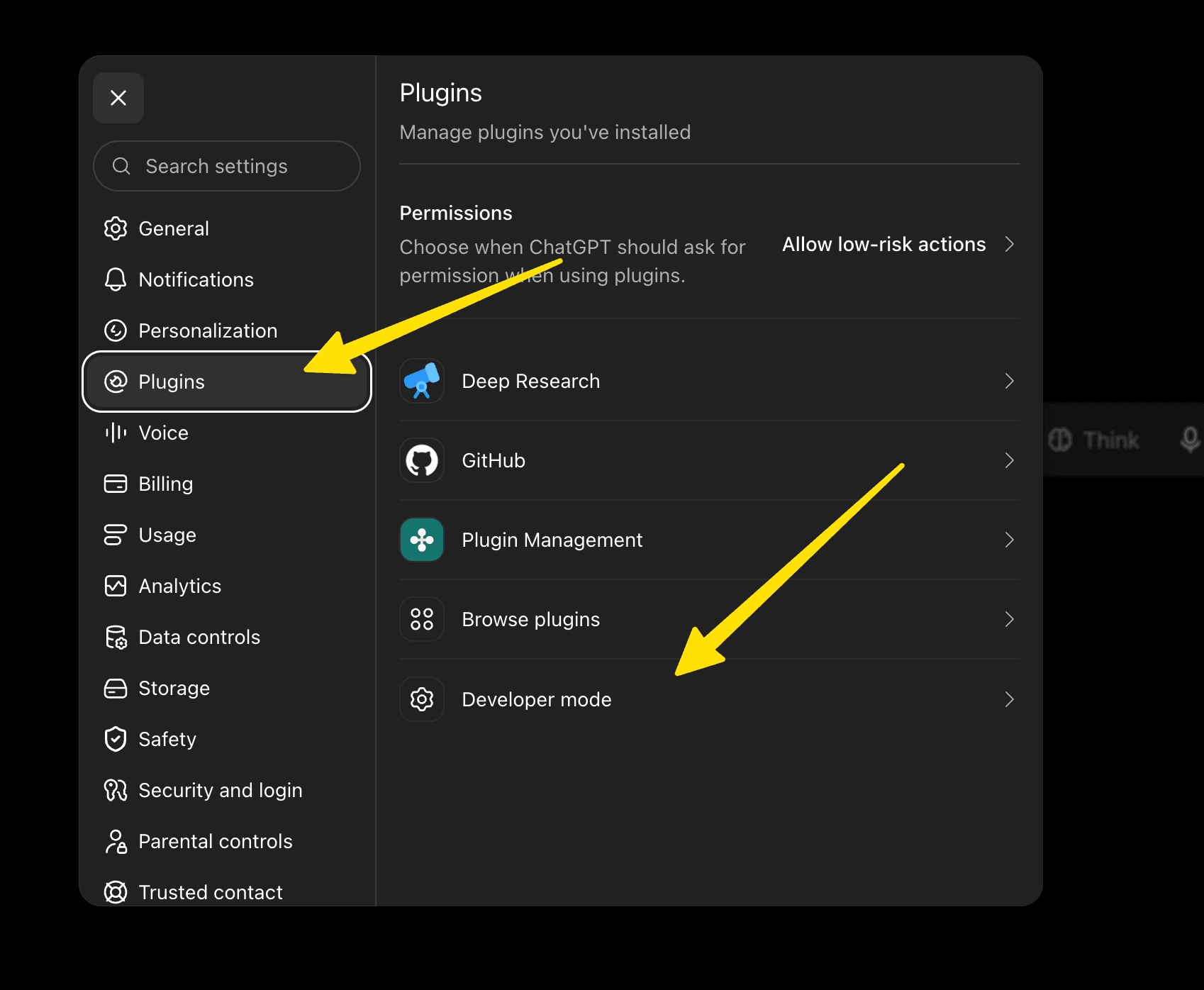
Task: Click the magnifier icon in Search settings
Action: [x=121, y=166]
